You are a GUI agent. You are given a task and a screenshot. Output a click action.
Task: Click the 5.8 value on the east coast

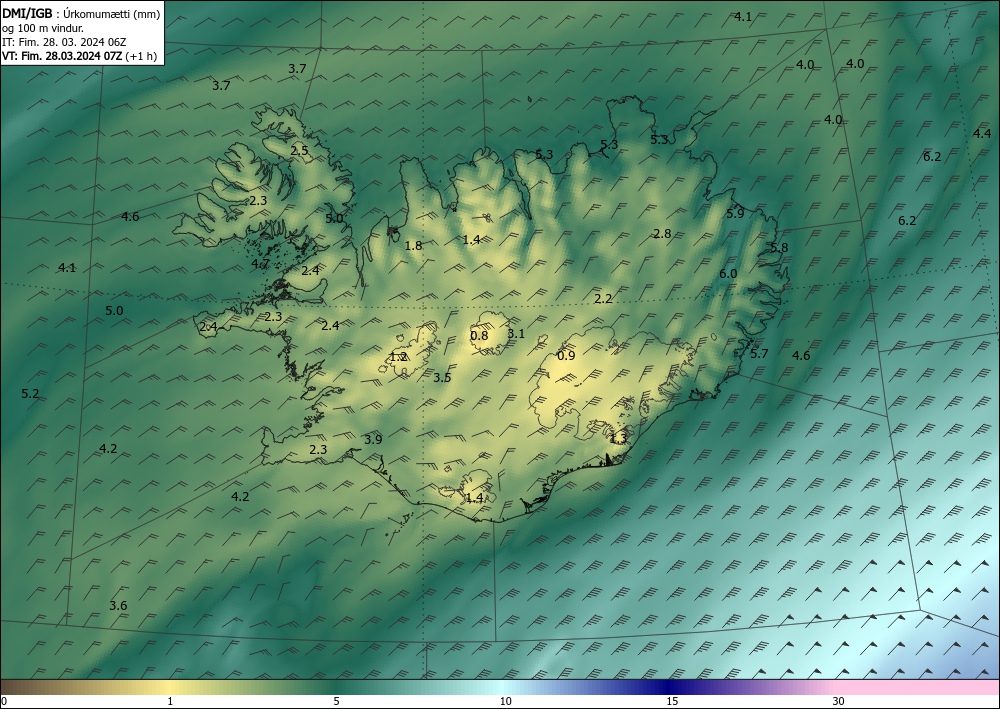coord(779,248)
